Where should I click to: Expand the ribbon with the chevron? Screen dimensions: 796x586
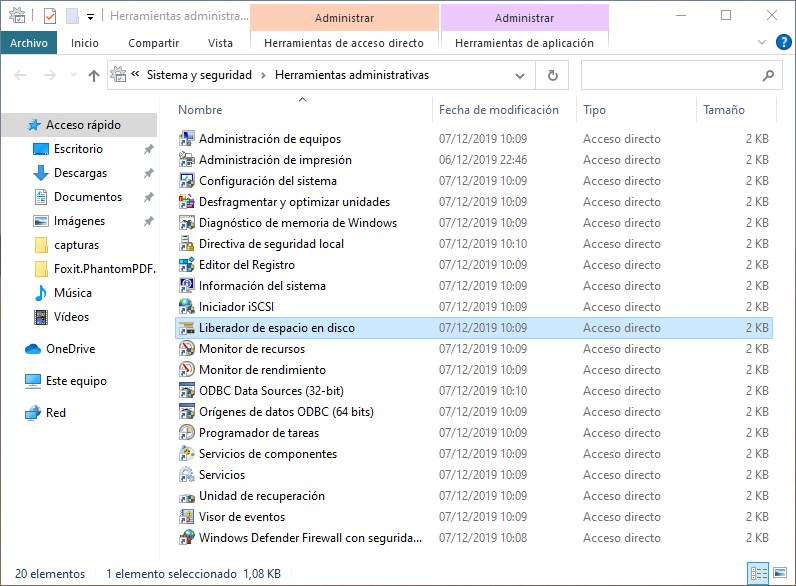[764, 42]
